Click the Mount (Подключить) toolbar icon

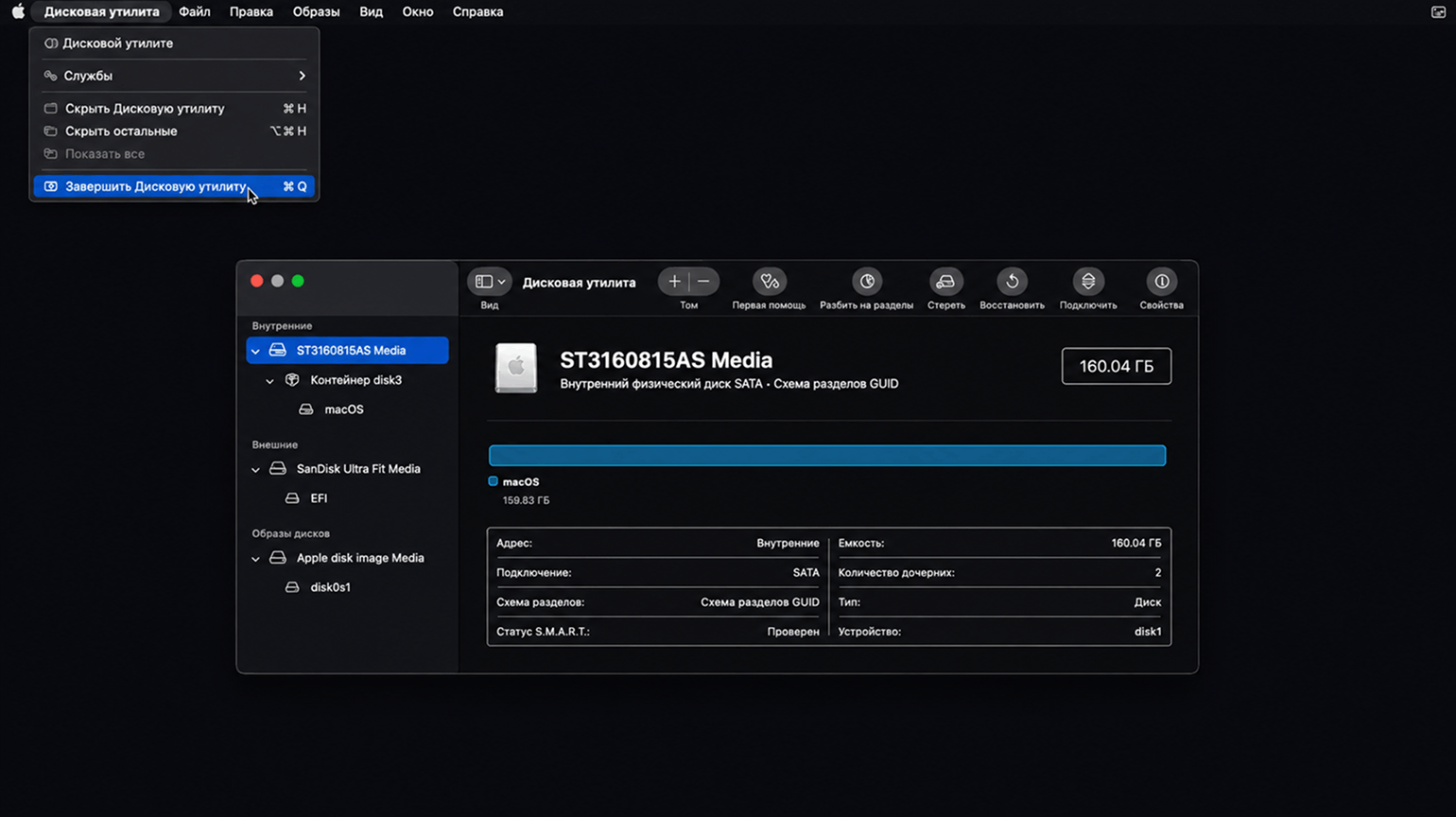(1088, 282)
